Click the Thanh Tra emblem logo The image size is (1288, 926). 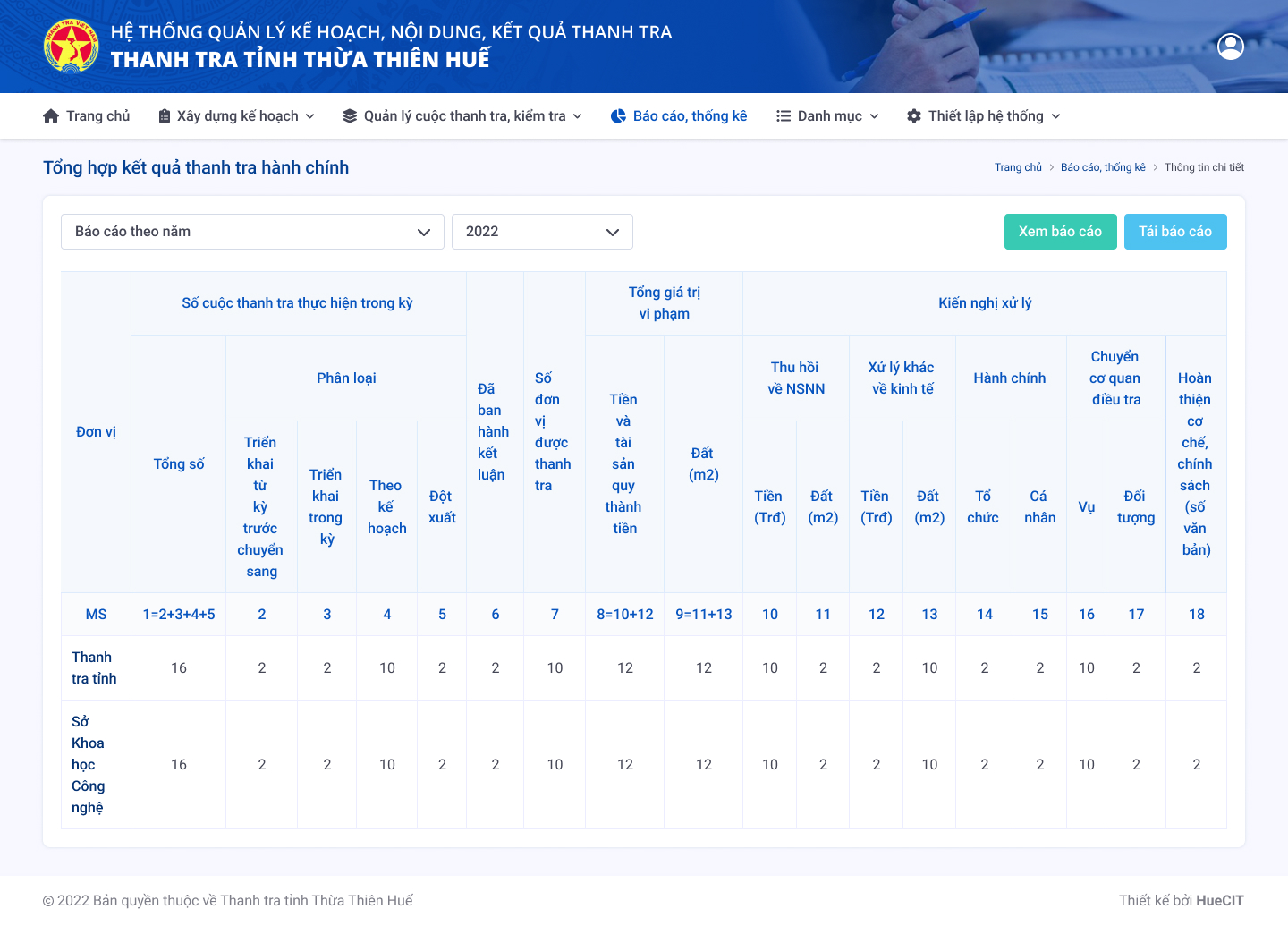72,47
